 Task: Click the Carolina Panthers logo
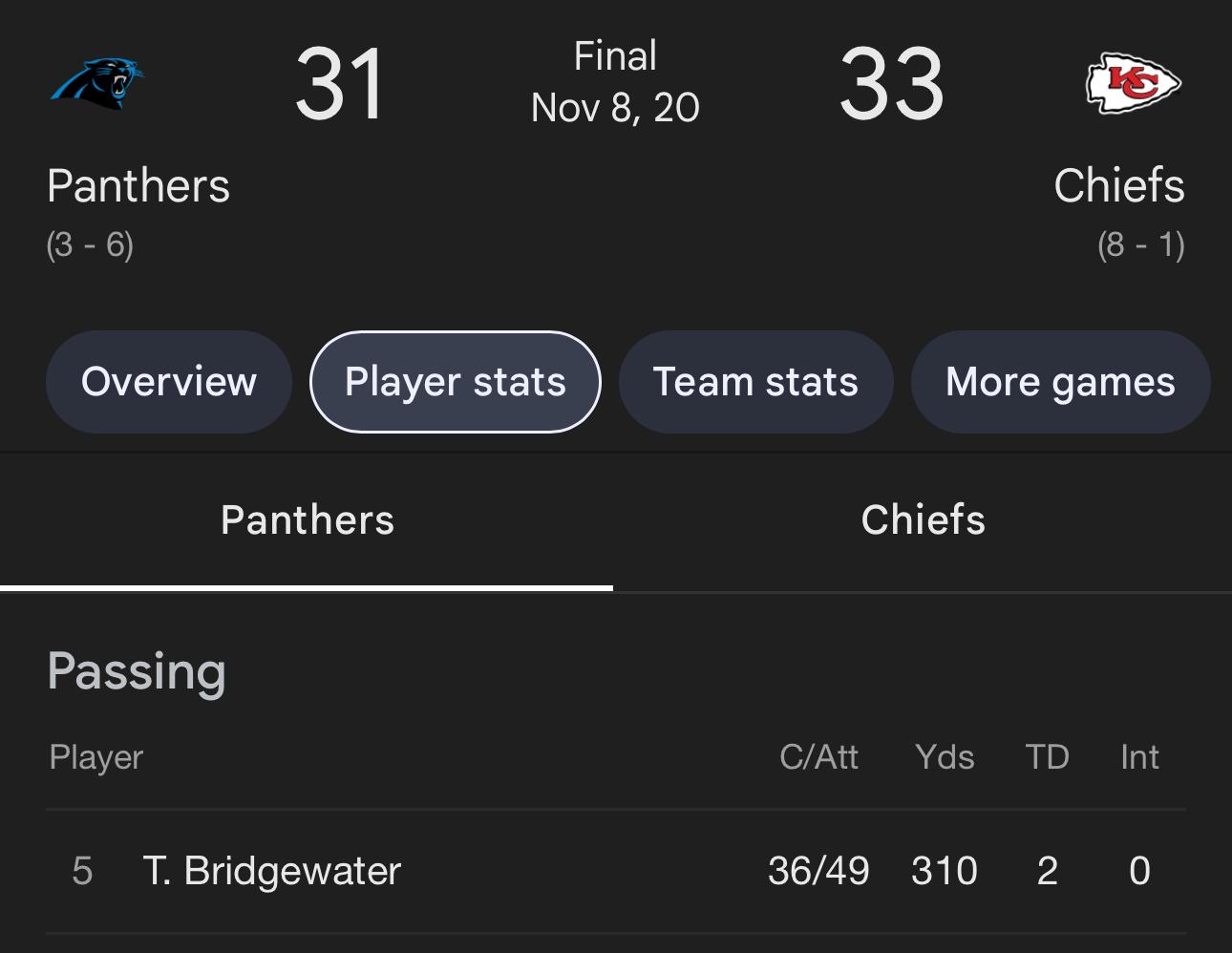click(96, 84)
